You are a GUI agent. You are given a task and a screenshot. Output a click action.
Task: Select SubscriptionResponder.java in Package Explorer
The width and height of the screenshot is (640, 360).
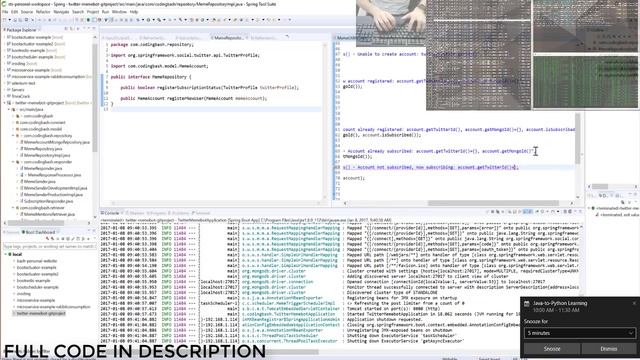pyautogui.click(x=48, y=201)
